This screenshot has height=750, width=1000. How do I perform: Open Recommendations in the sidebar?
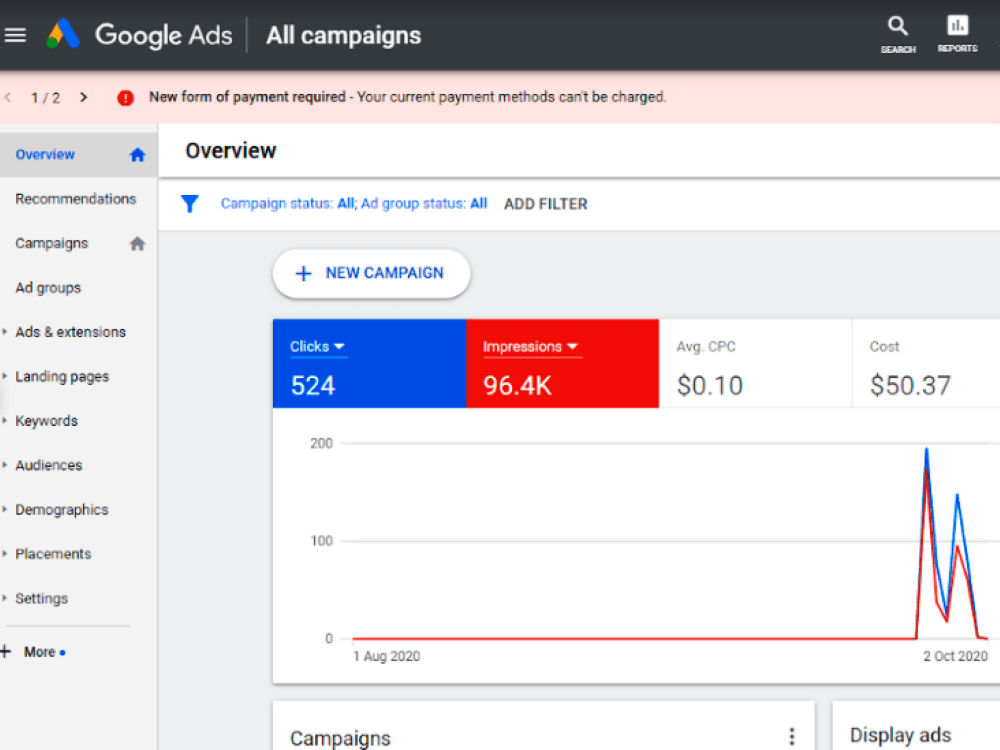(x=76, y=199)
